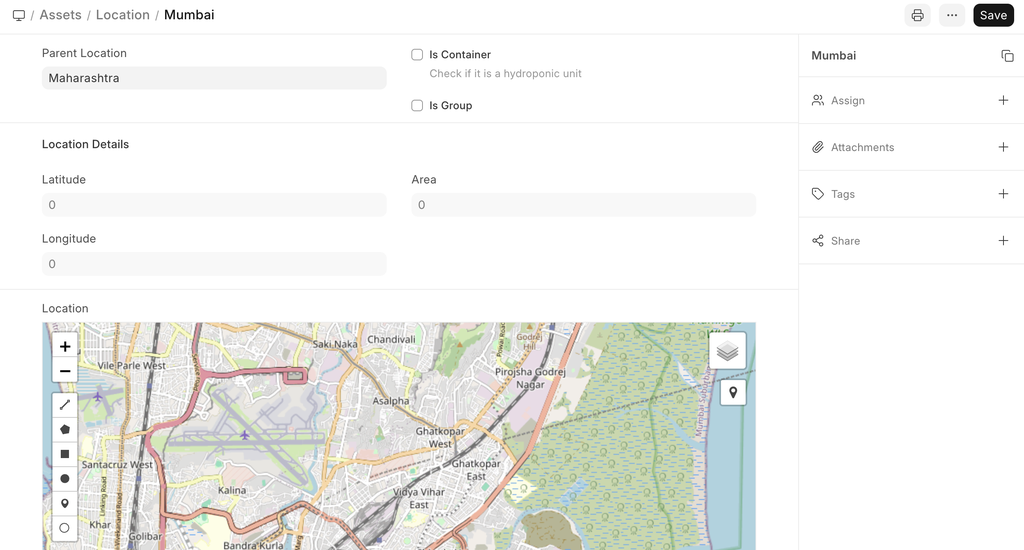Enable the Is Container checkbox

pos(417,55)
